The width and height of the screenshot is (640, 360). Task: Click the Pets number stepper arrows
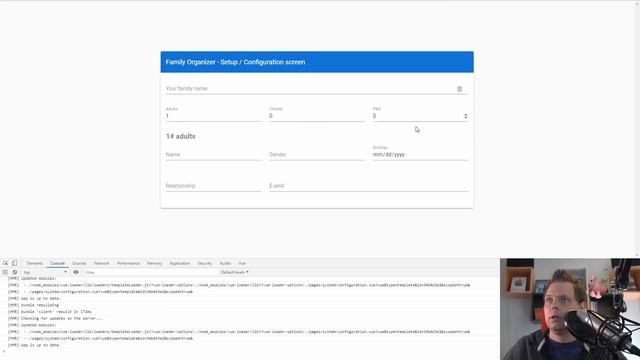tap(465, 116)
